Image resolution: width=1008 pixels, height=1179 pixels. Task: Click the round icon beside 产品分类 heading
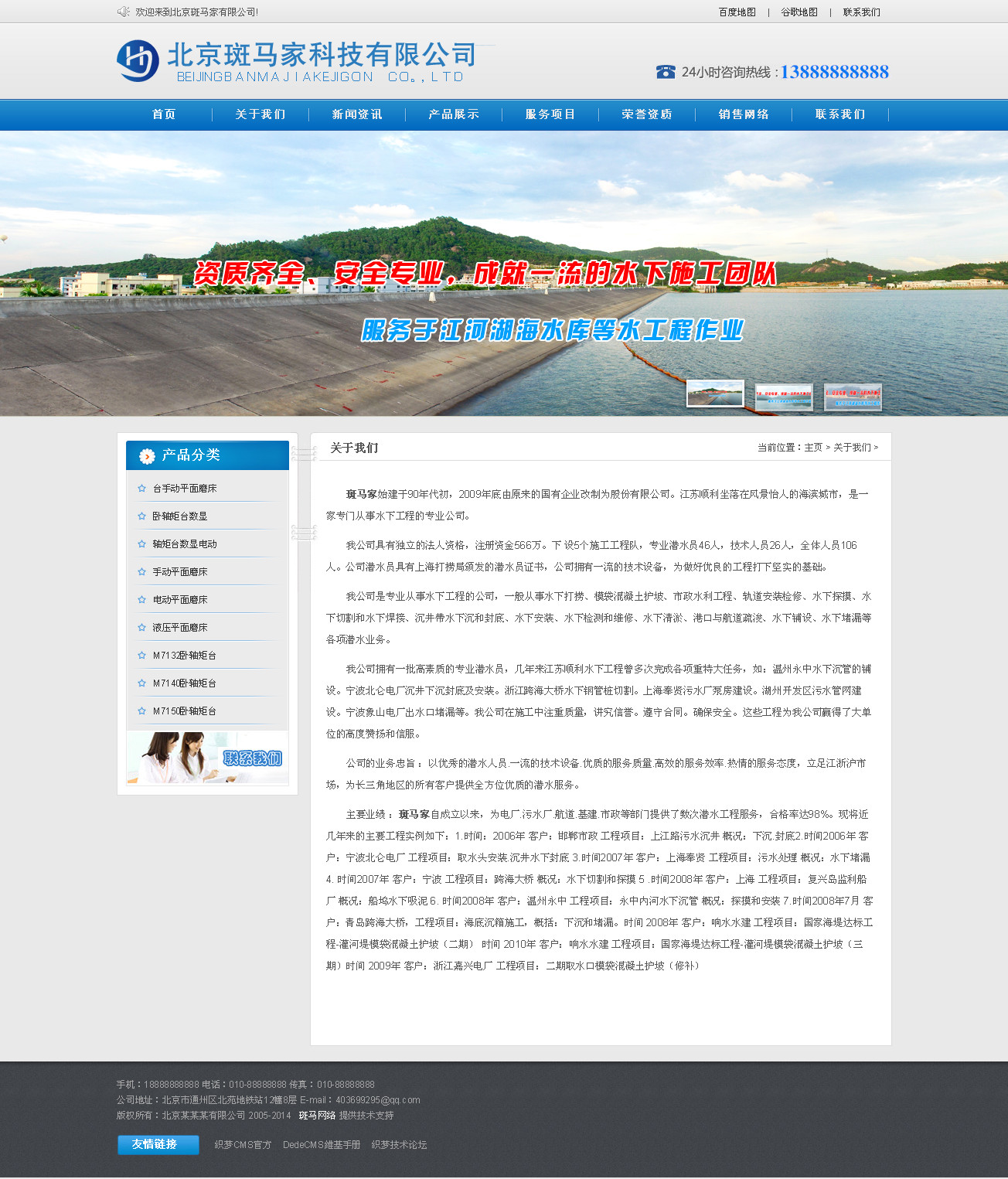click(x=147, y=456)
